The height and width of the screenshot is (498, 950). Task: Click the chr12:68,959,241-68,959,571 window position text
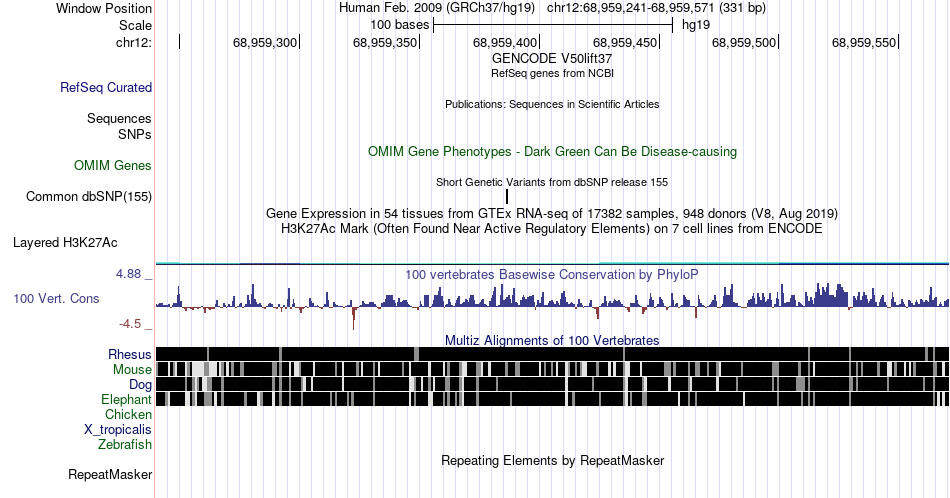pos(656,8)
